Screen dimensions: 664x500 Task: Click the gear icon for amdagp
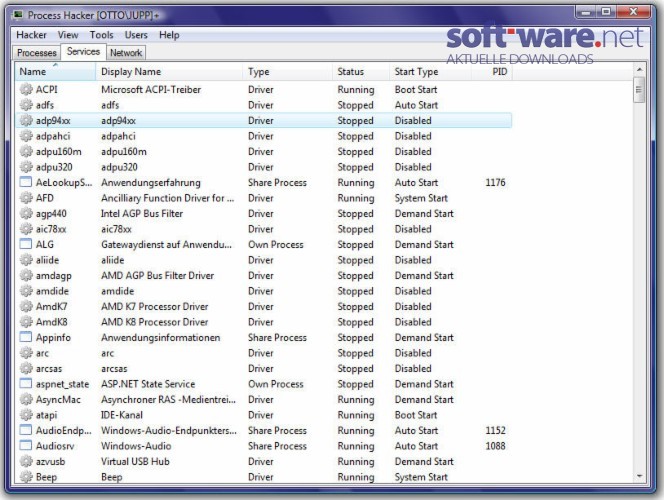point(26,276)
